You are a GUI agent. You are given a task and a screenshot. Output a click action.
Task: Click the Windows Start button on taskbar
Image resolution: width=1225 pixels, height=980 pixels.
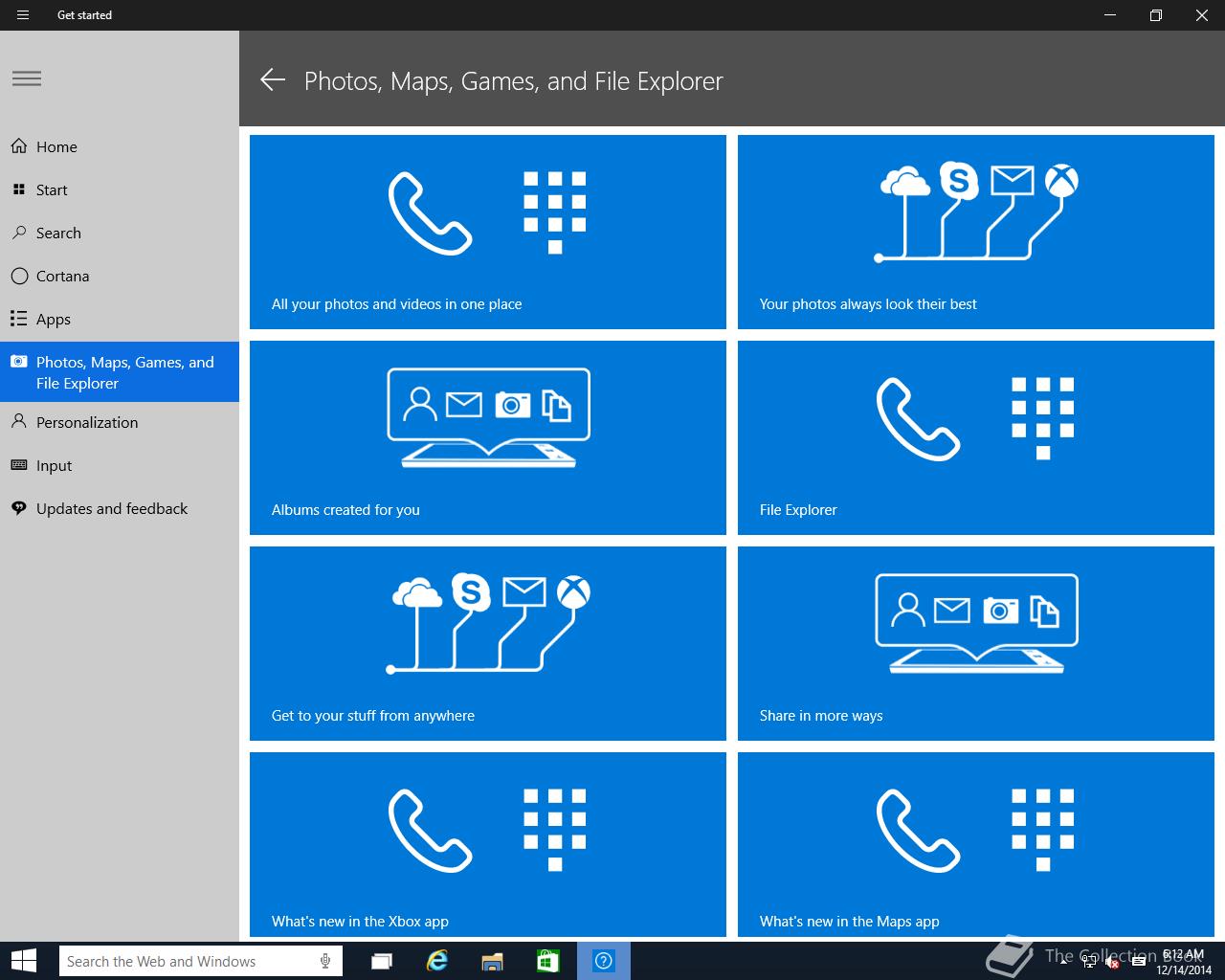(23, 961)
